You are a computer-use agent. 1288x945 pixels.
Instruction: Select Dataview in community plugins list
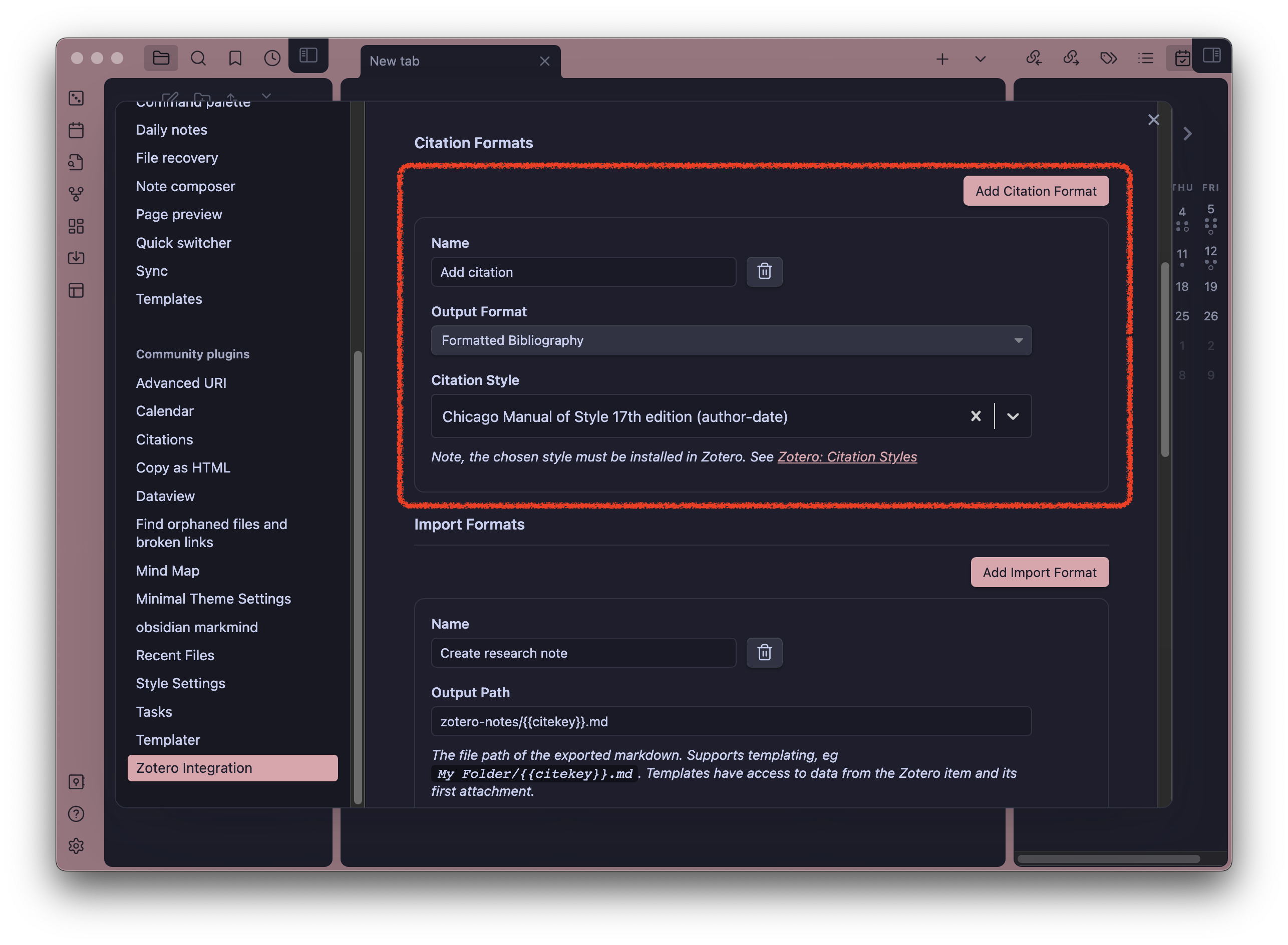pos(165,496)
